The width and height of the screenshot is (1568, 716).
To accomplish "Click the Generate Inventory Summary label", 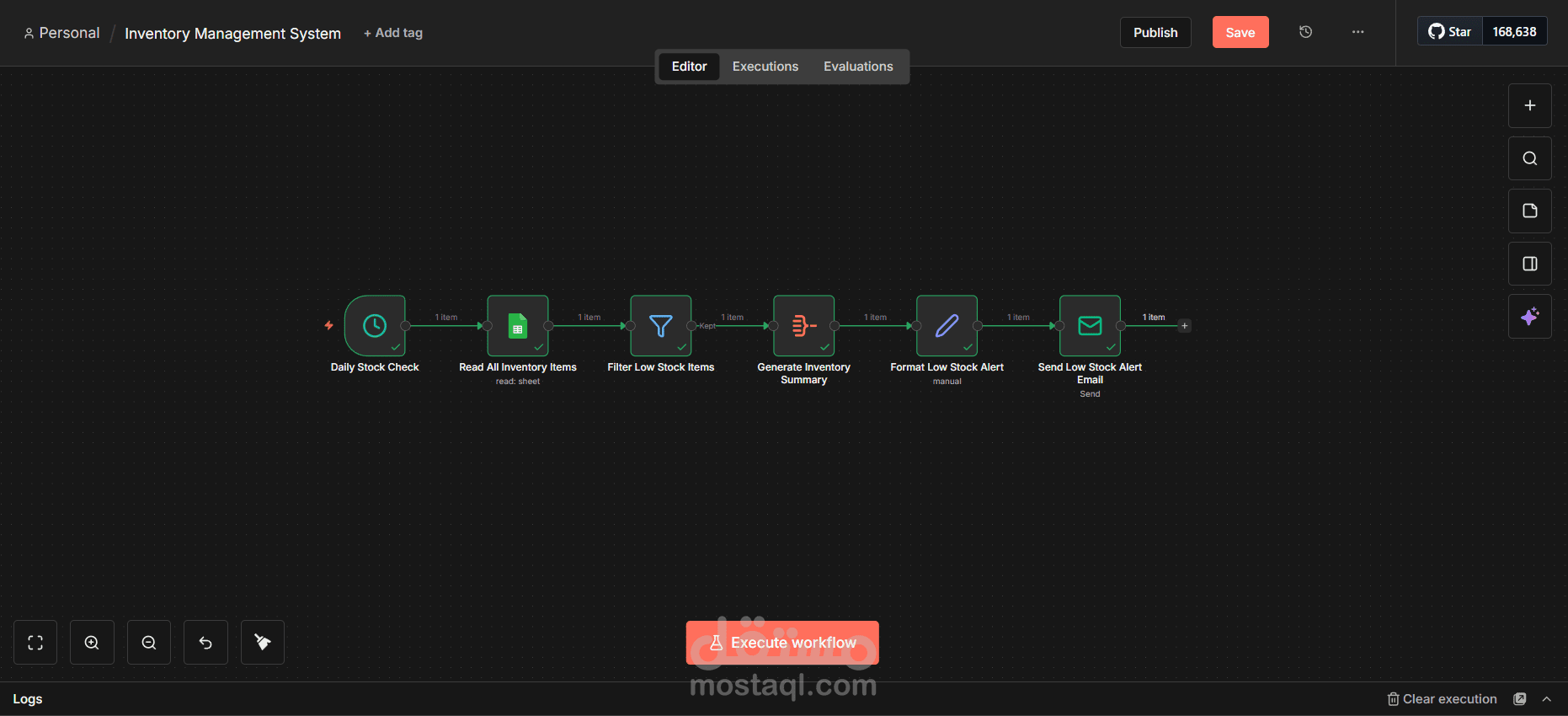I will tap(804, 373).
